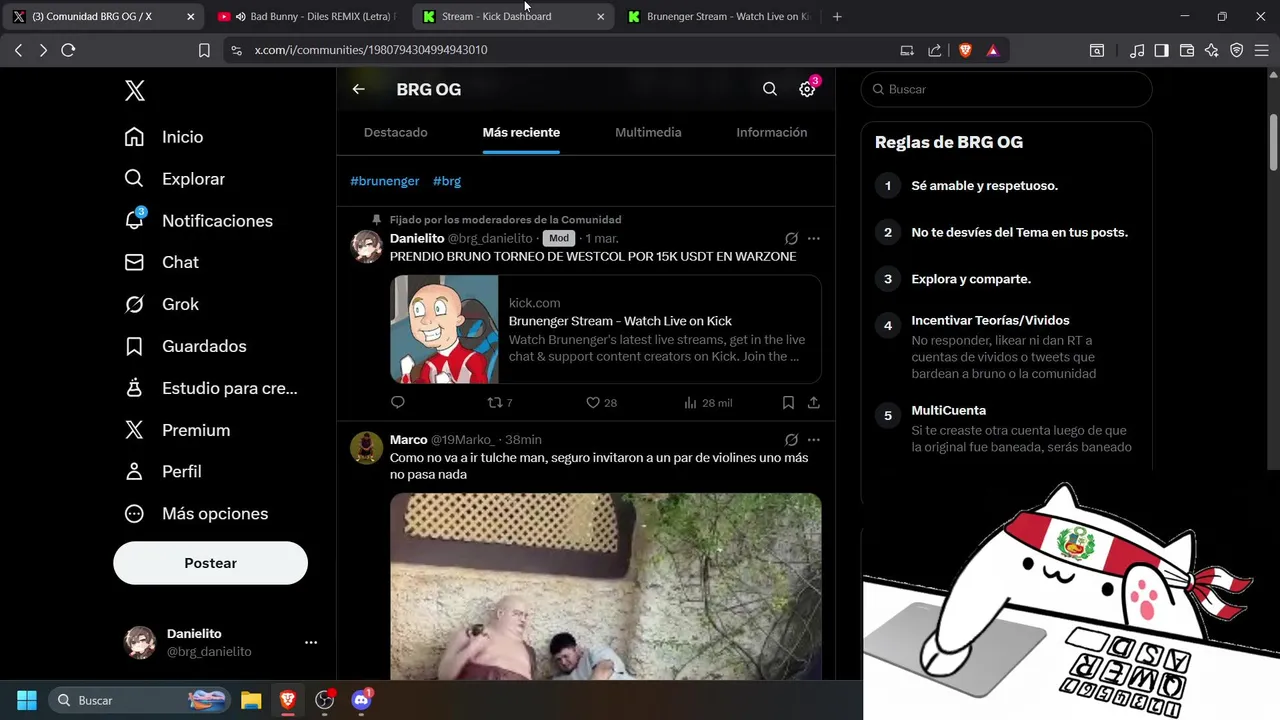
Task: Switch to Multimedia tab
Action: [x=648, y=132]
